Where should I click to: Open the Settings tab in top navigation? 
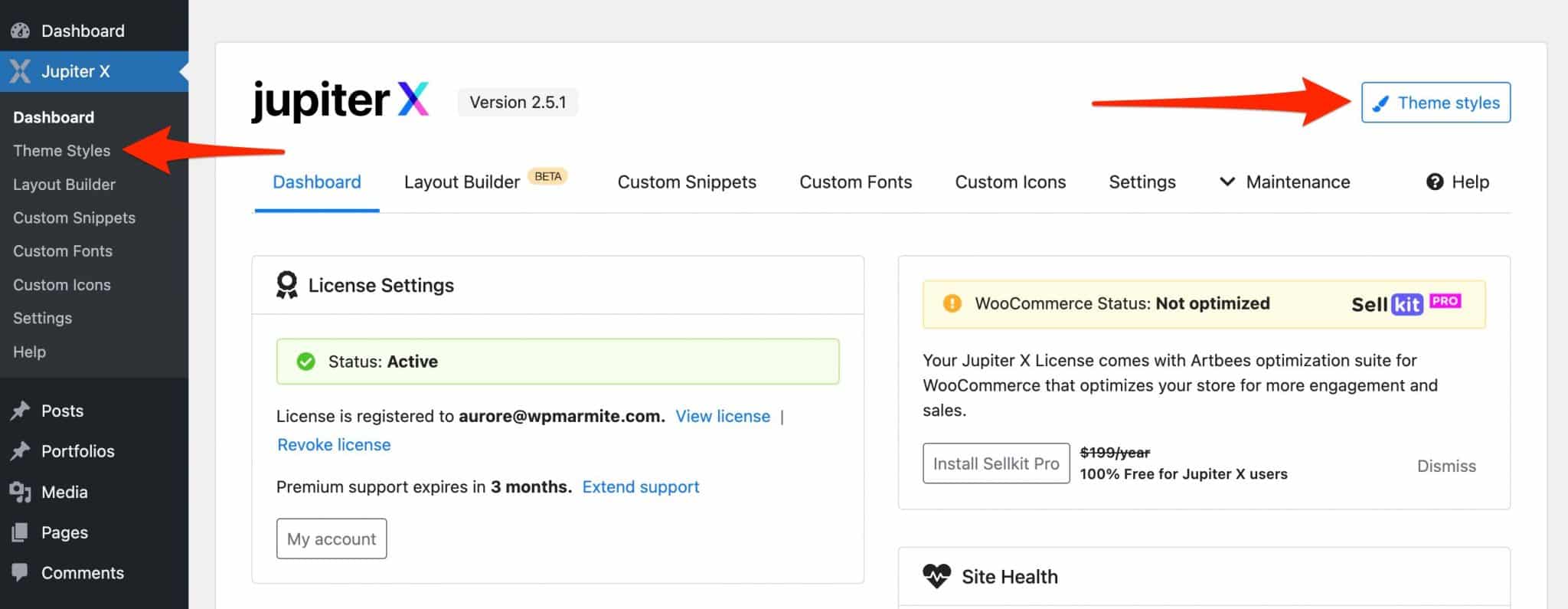[1142, 182]
